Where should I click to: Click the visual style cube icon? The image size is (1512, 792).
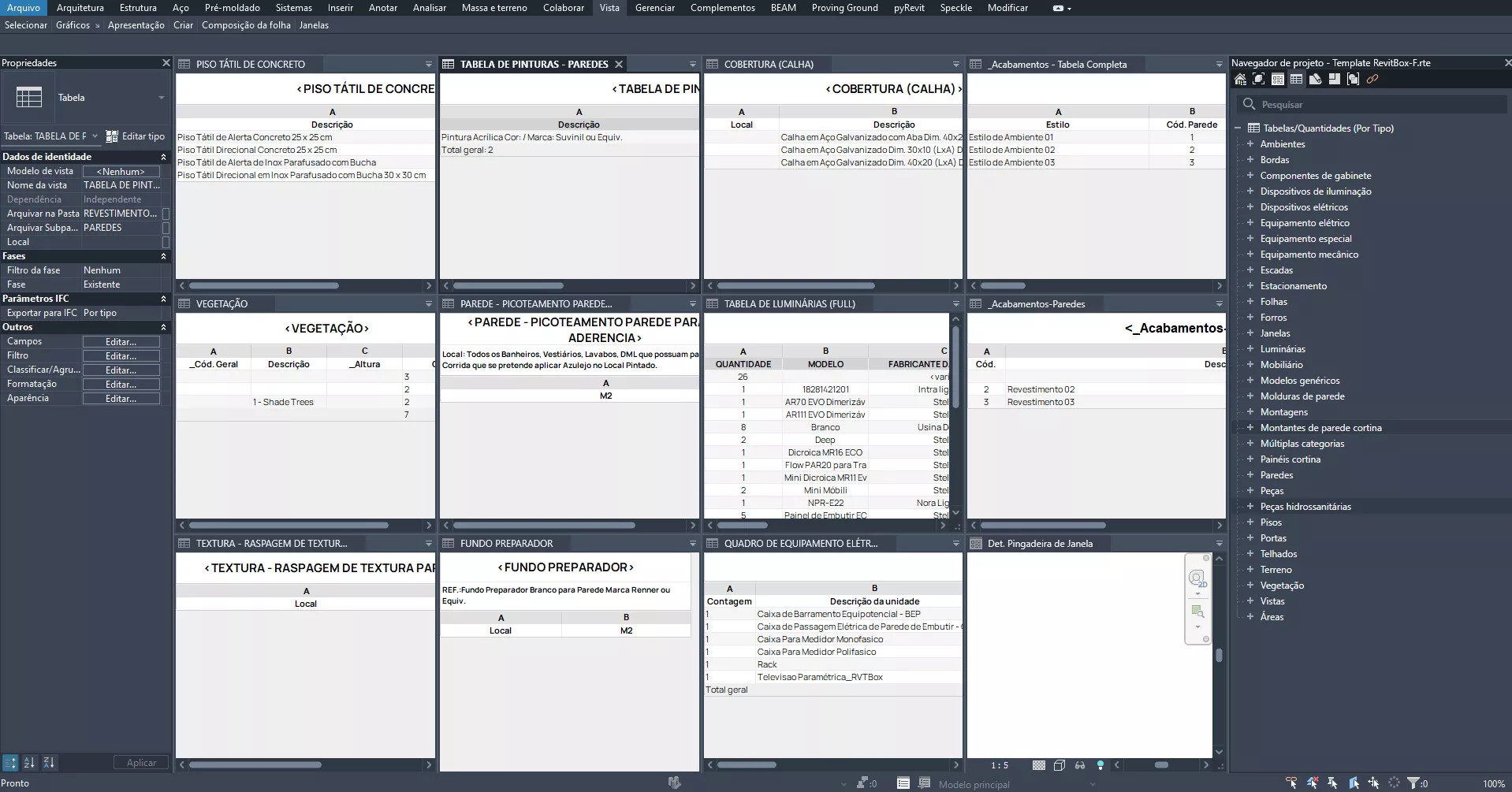[1060, 765]
